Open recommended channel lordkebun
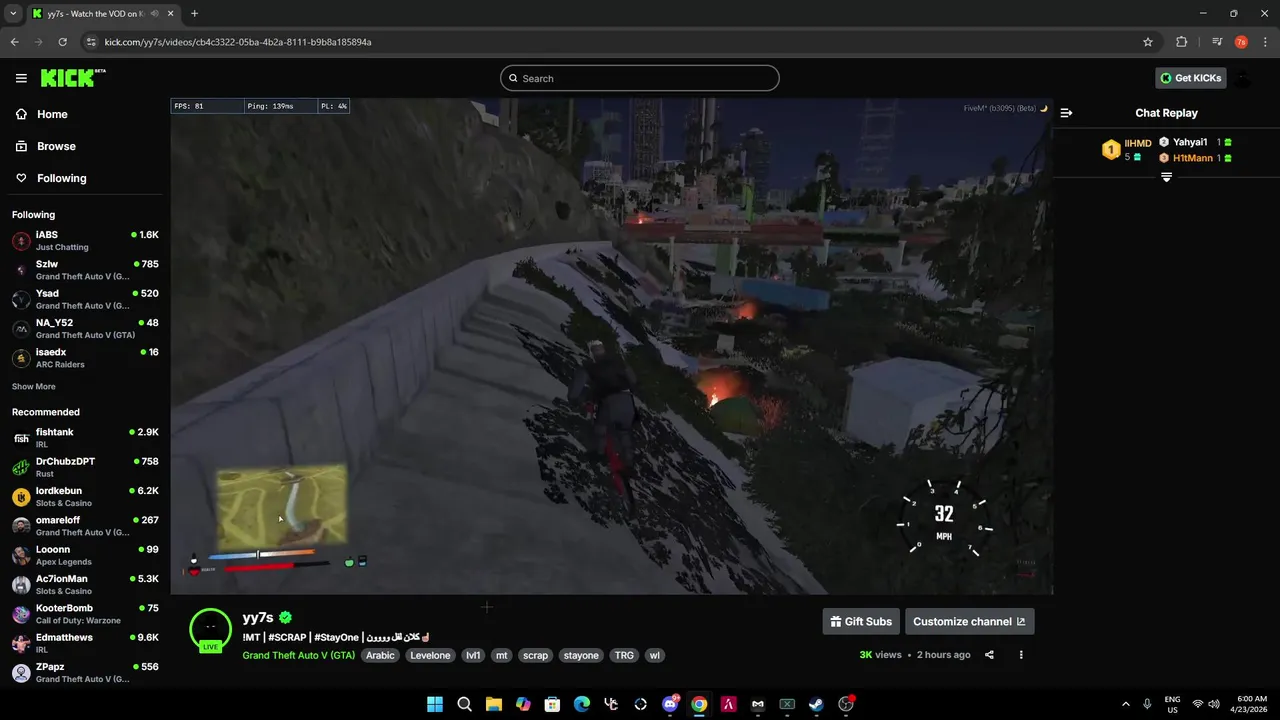The height and width of the screenshot is (720, 1280). pos(85,496)
